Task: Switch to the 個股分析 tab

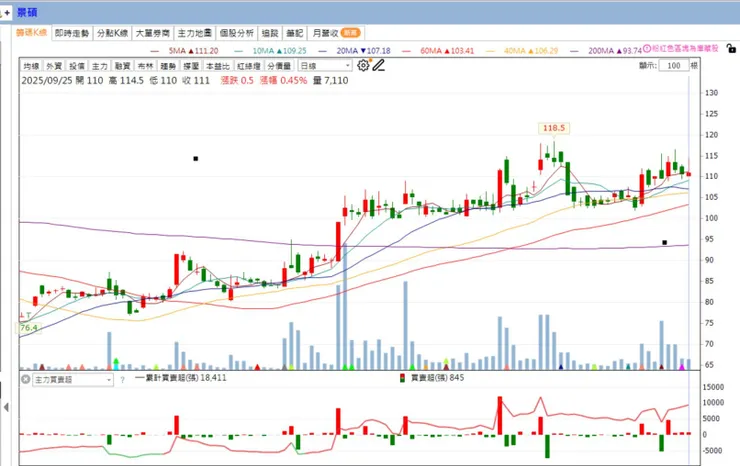Action: click(236, 33)
